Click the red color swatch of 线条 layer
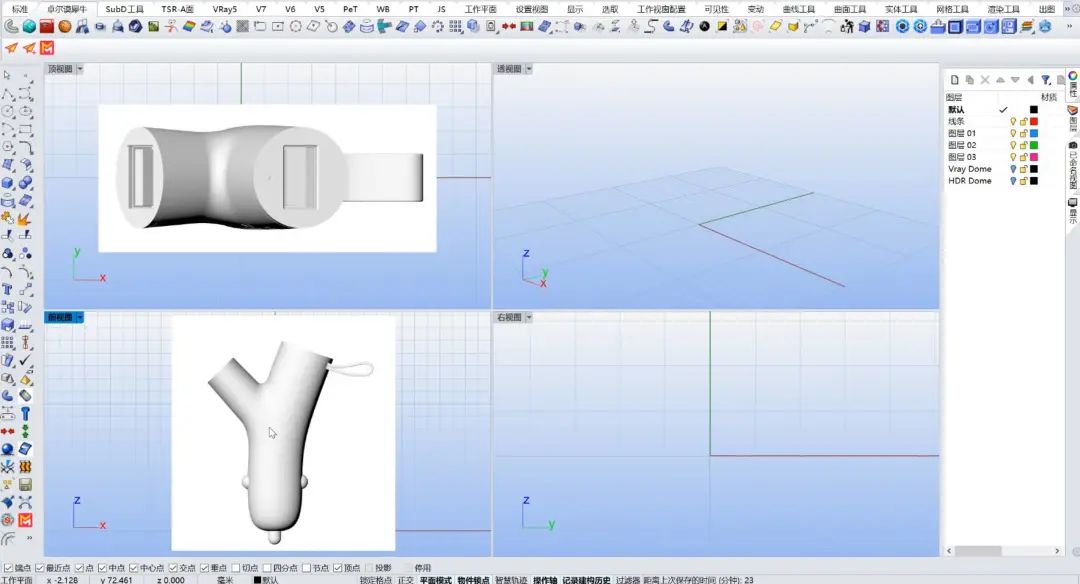Screen dimensions: 1080x584 [1034, 121]
